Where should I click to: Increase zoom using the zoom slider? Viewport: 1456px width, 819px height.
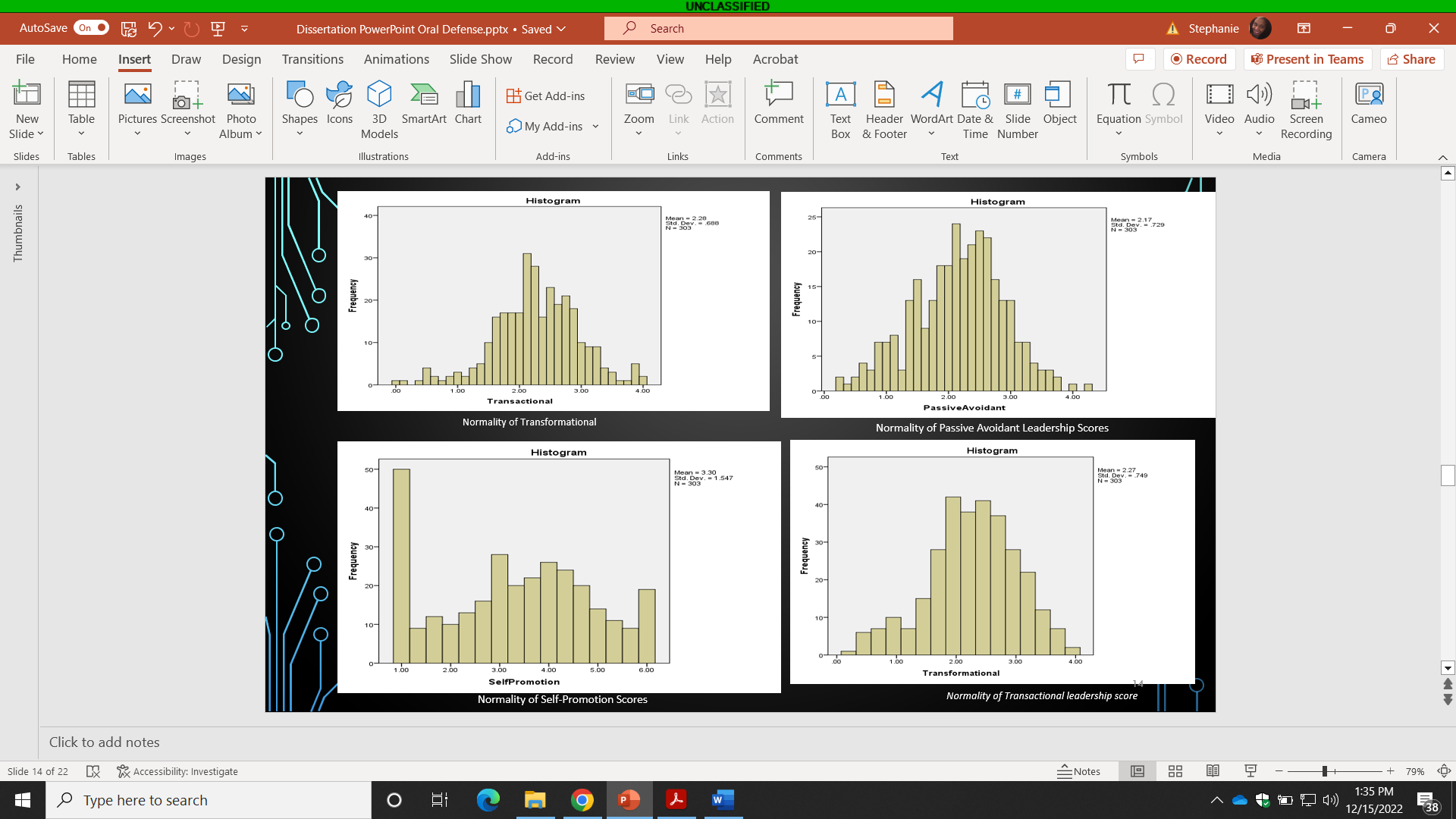(x=1390, y=771)
